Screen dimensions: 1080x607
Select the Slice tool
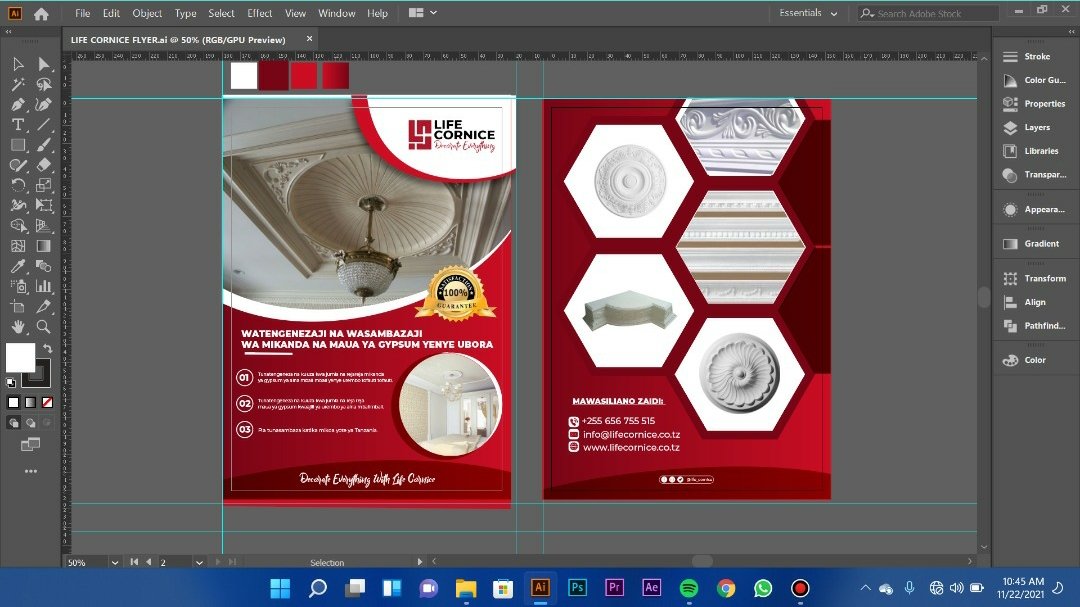(43, 307)
